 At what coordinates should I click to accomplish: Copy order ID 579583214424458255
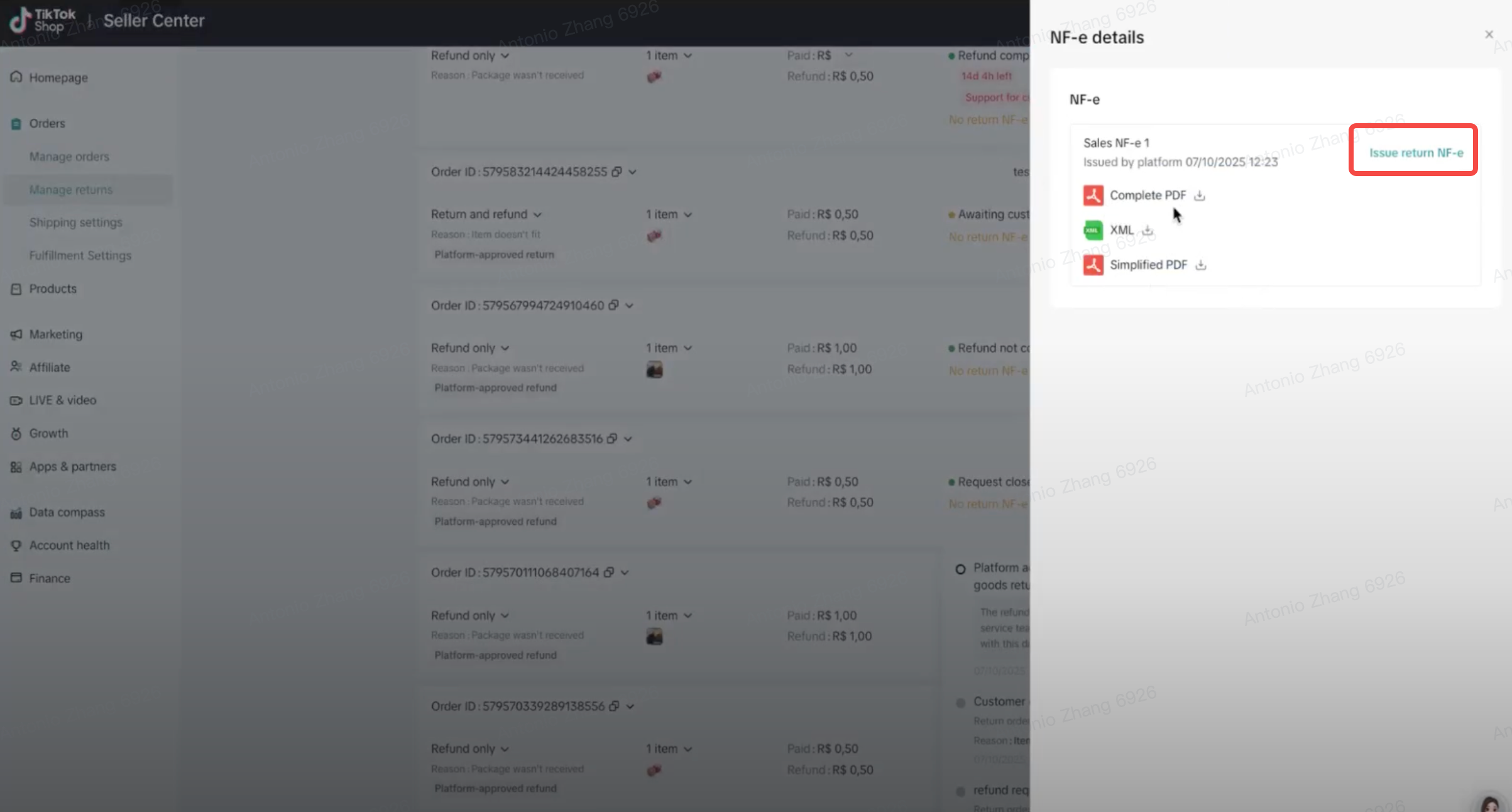616,172
